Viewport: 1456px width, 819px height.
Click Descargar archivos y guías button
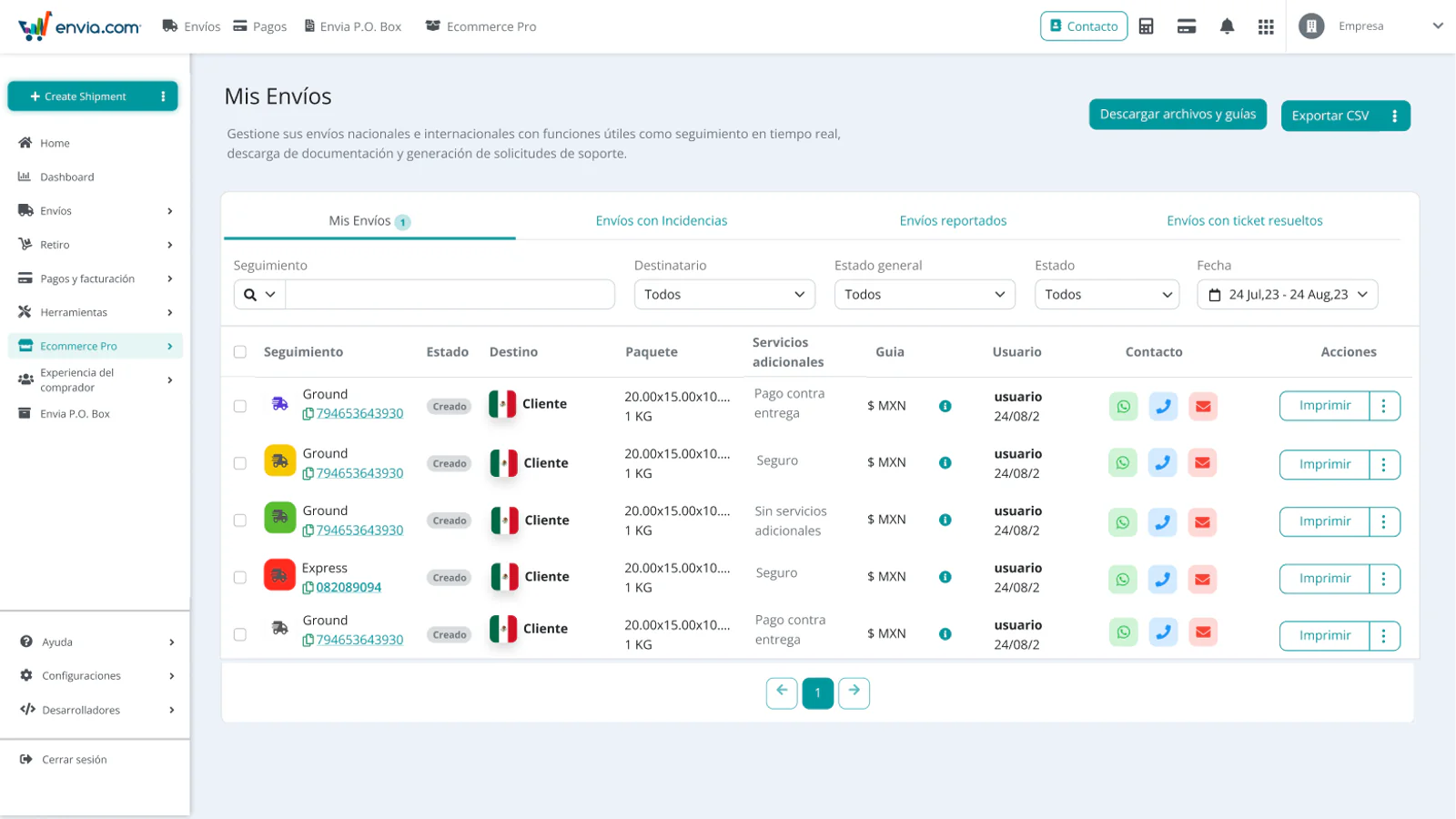click(1178, 114)
